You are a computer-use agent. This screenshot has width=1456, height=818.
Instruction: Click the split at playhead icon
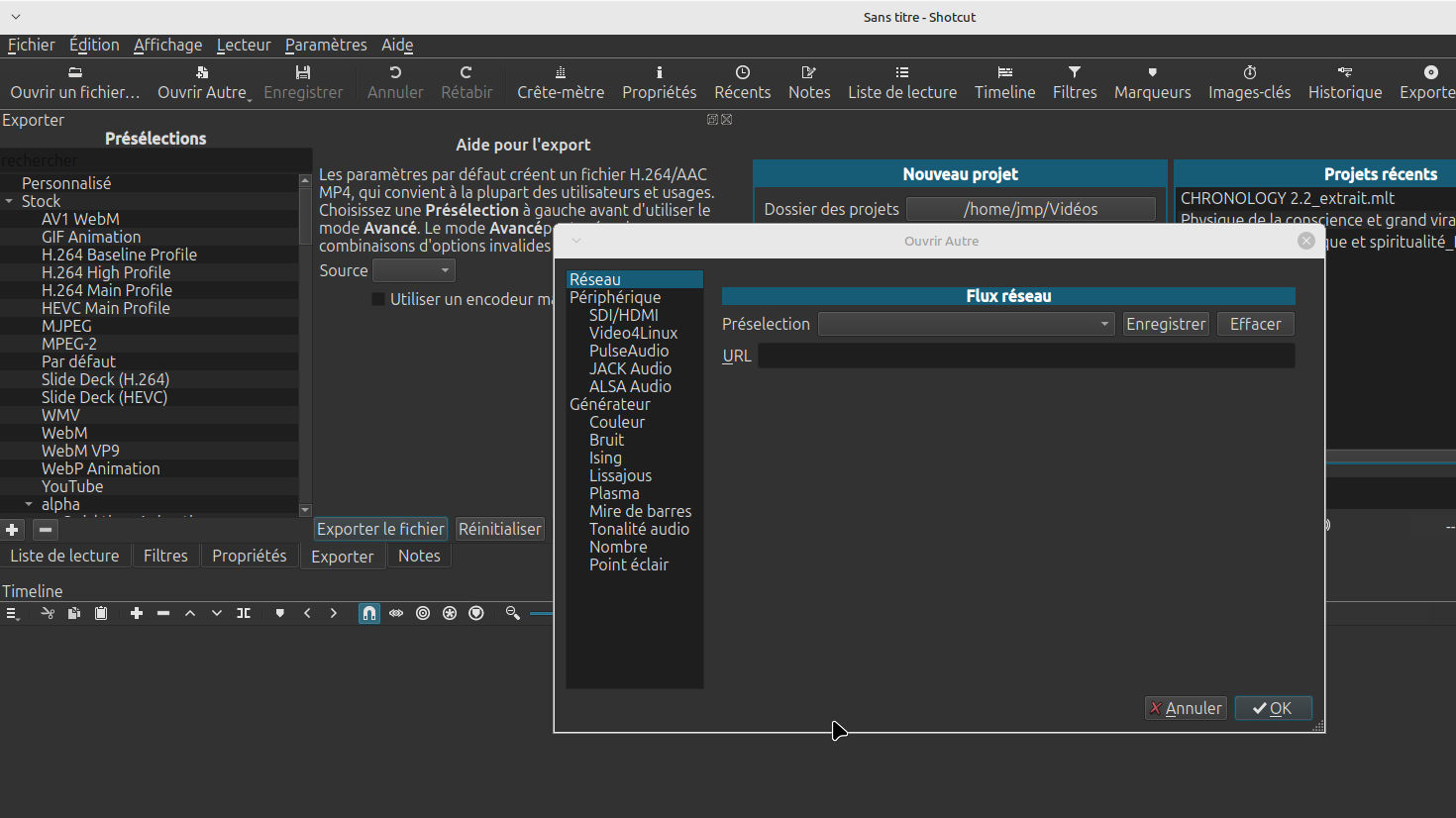(x=244, y=614)
